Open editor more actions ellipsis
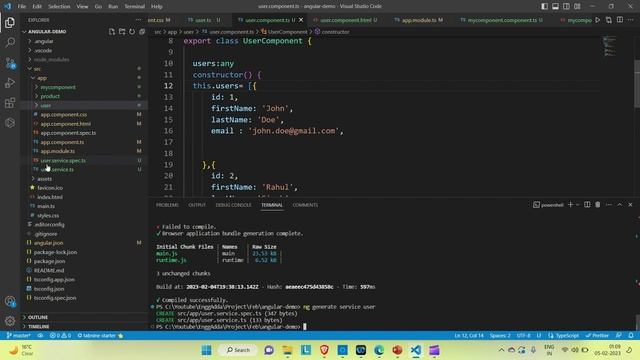 [x=631, y=20]
